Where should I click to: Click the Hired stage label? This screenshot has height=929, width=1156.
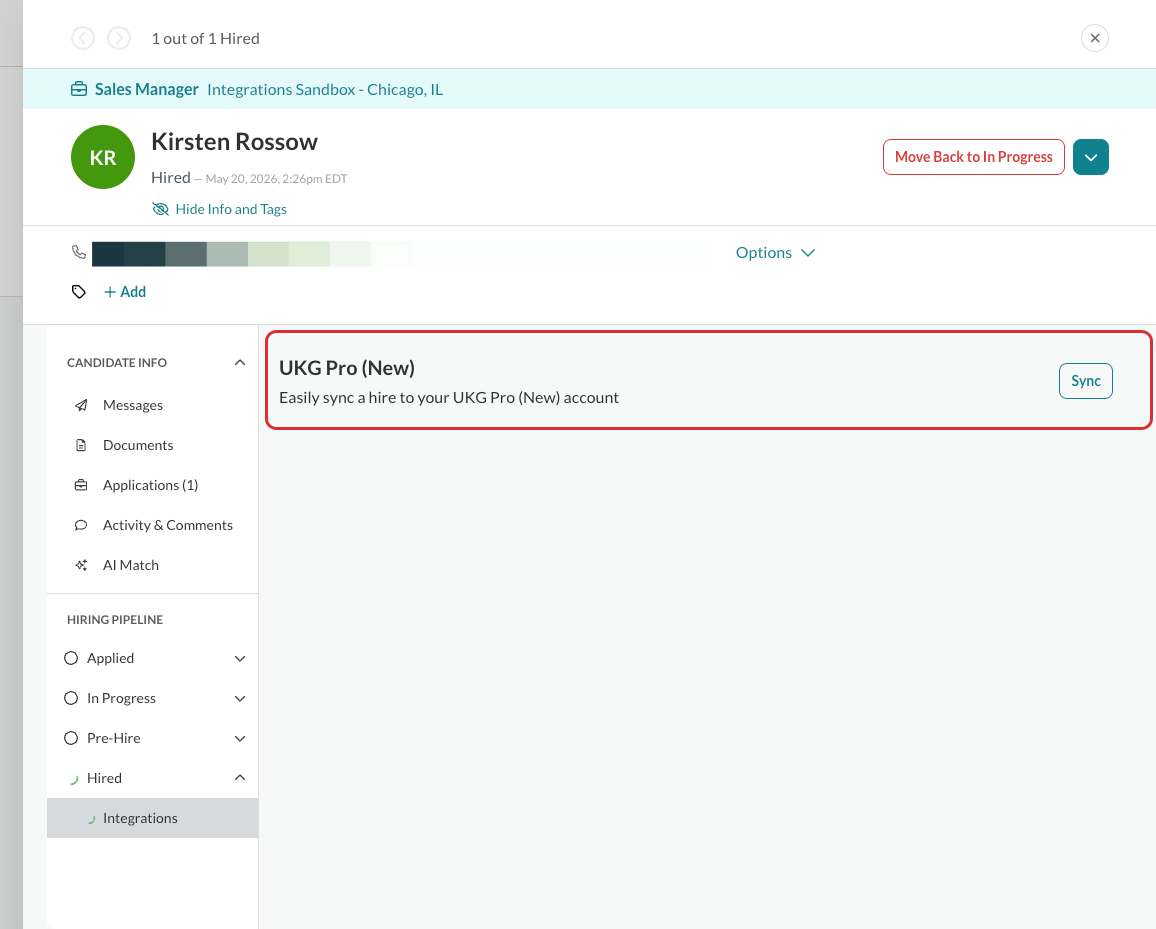104,778
